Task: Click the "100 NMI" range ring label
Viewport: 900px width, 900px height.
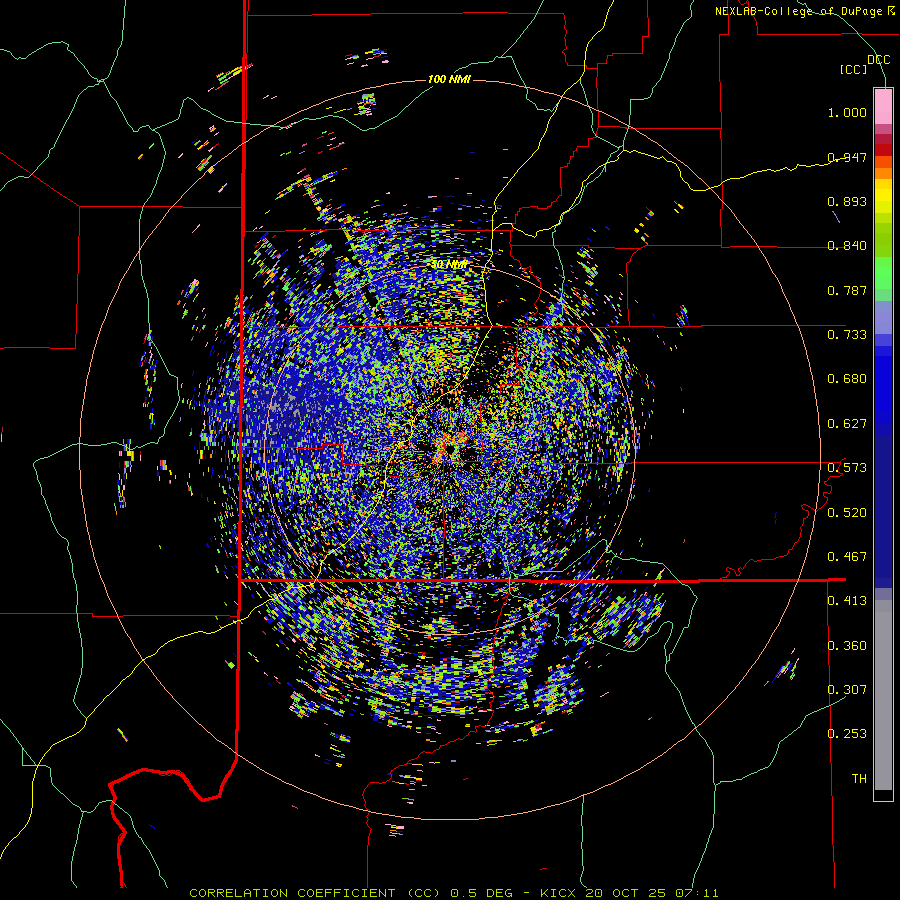Action: click(x=449, y=79)
